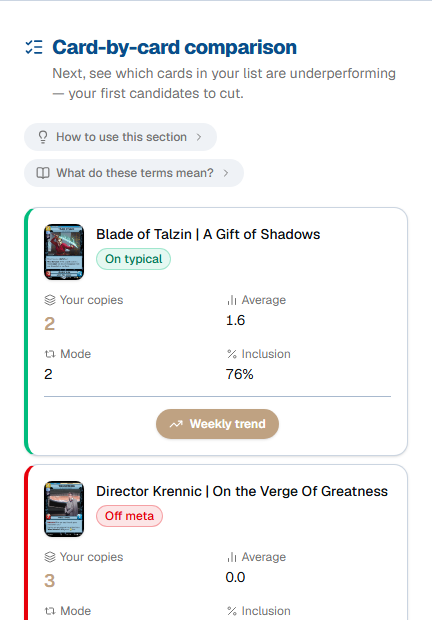This screenshot has width=432, height=620.
Task: Open the Weekly trend button for Blade of Talzin
Action: point(217,424)
